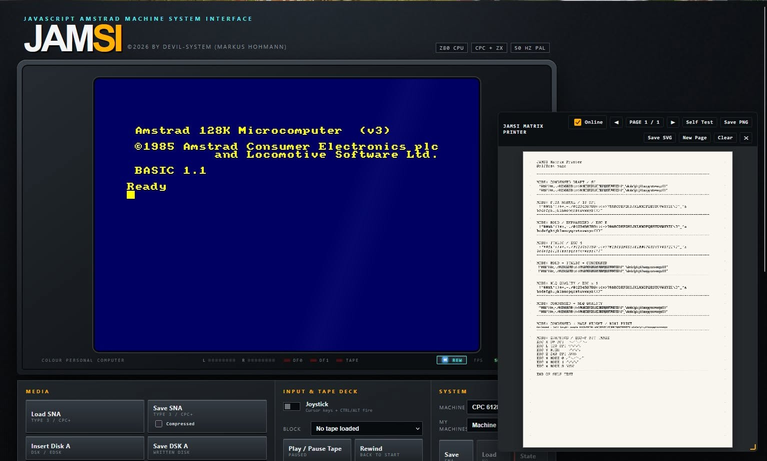Click the Save SNA button

pos(207,416)
